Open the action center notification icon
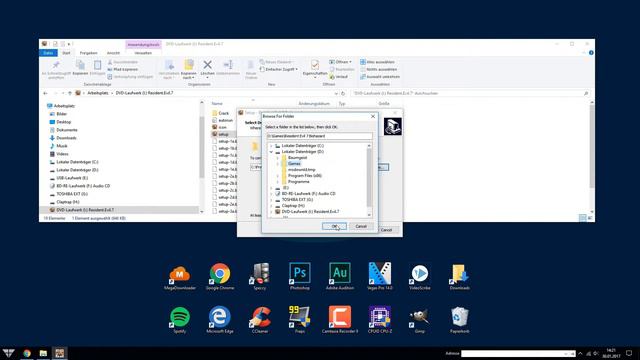640x360 pixels. [629, 353]
